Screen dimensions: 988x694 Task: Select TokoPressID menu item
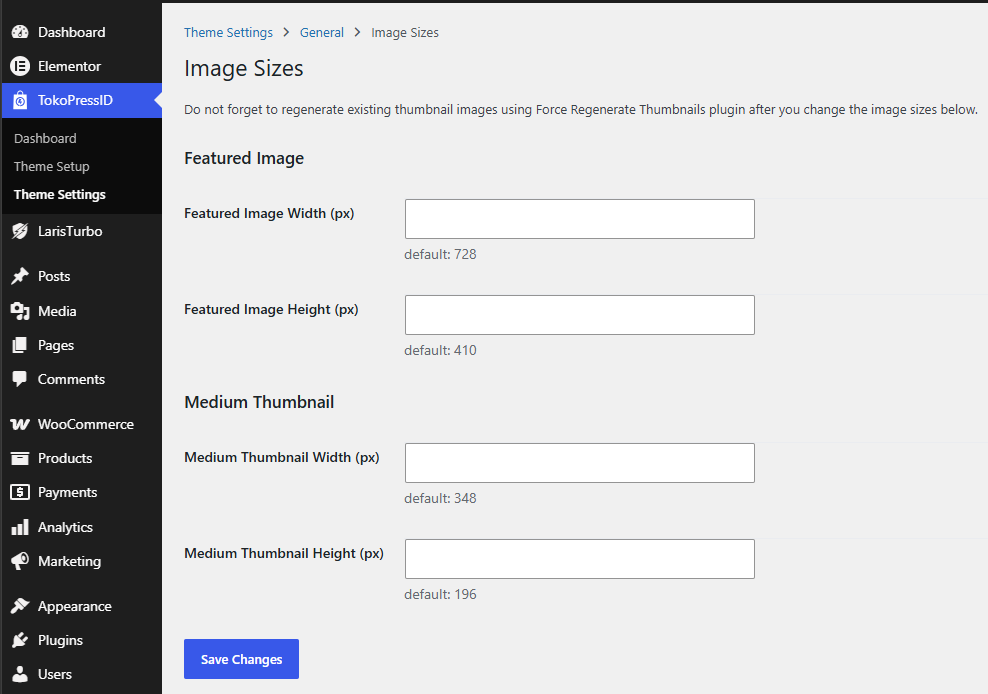coord(82,100)
